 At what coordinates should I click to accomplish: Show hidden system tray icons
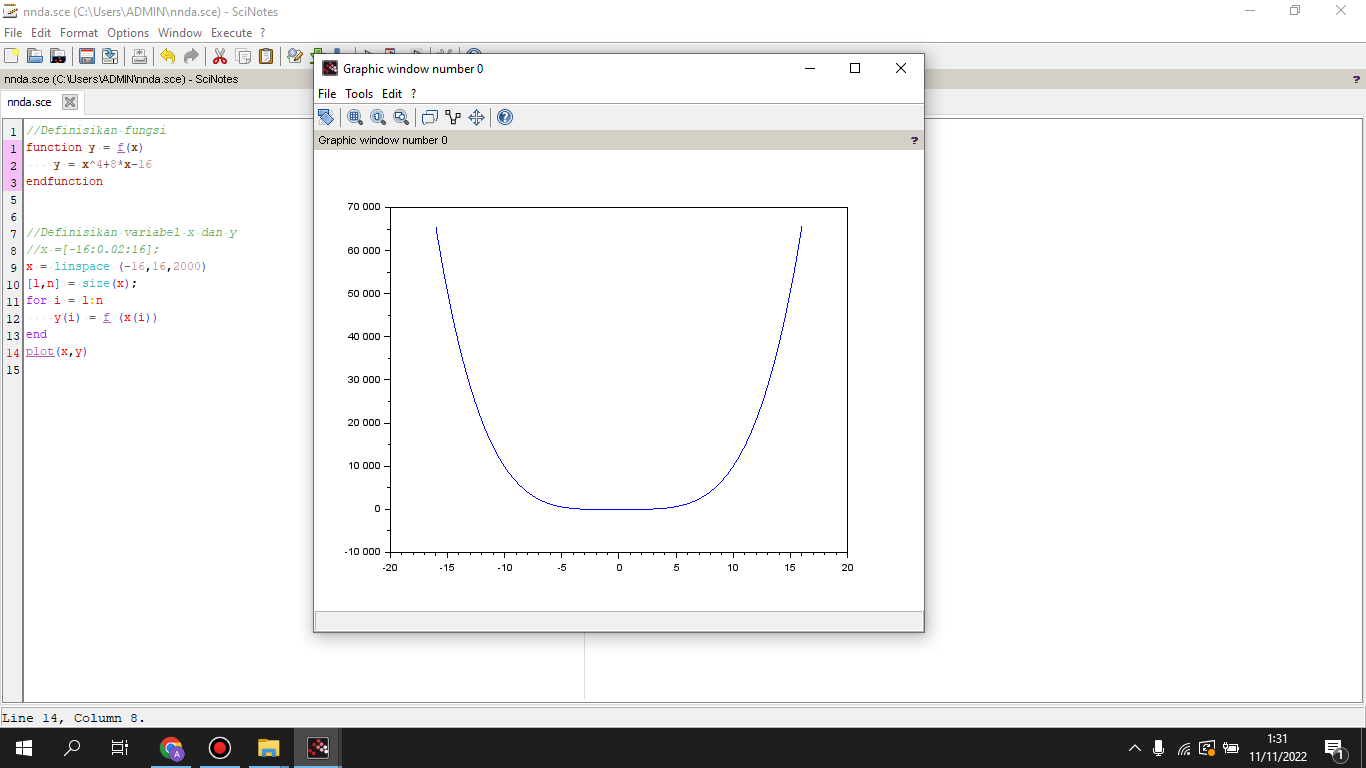click(1135, 748)
